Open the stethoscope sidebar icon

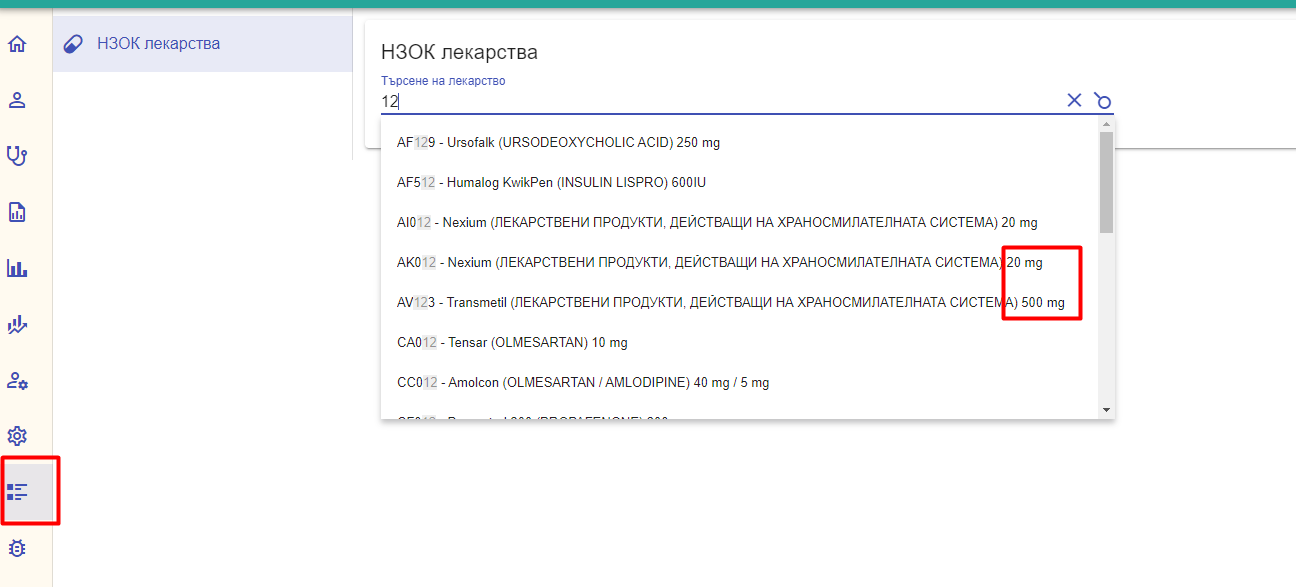point(17,156)
